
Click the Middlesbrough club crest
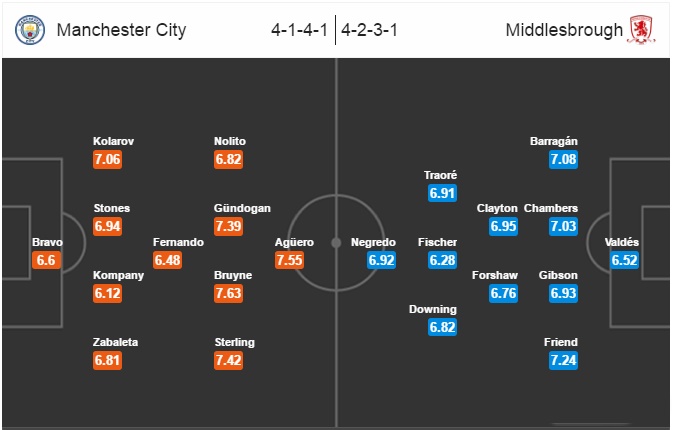(x=641, y=30)
